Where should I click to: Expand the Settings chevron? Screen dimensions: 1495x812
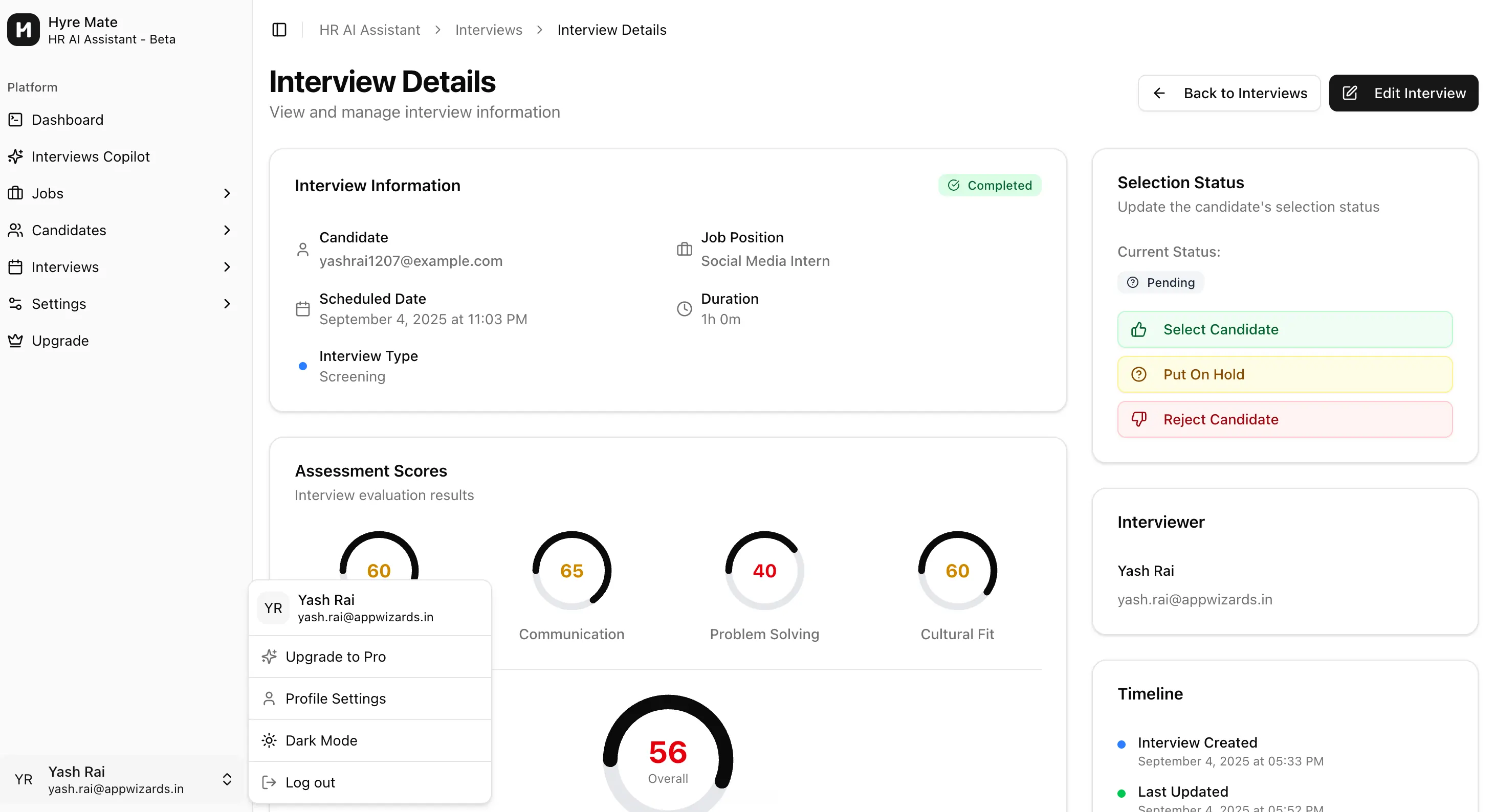click(227, 304)
